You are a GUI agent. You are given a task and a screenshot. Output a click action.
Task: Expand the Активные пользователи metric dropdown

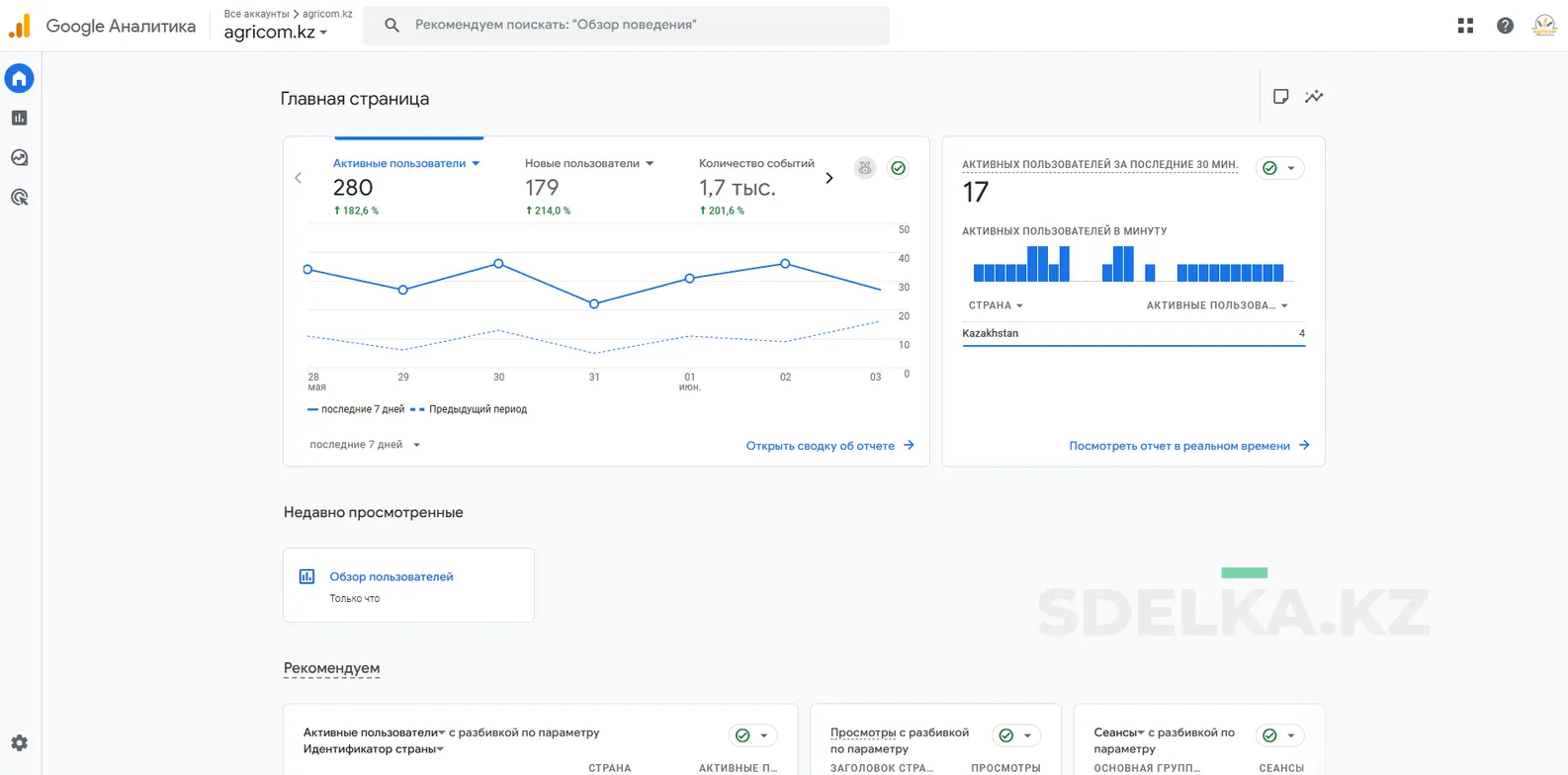pos(476,163)
